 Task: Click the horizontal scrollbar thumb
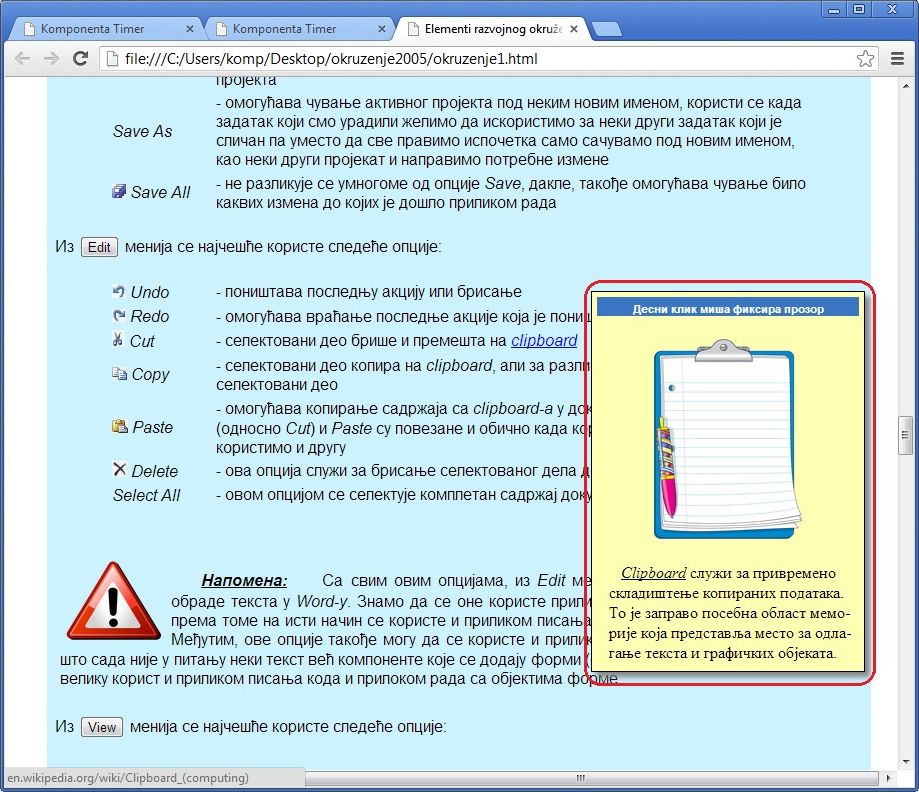(591, 778)
